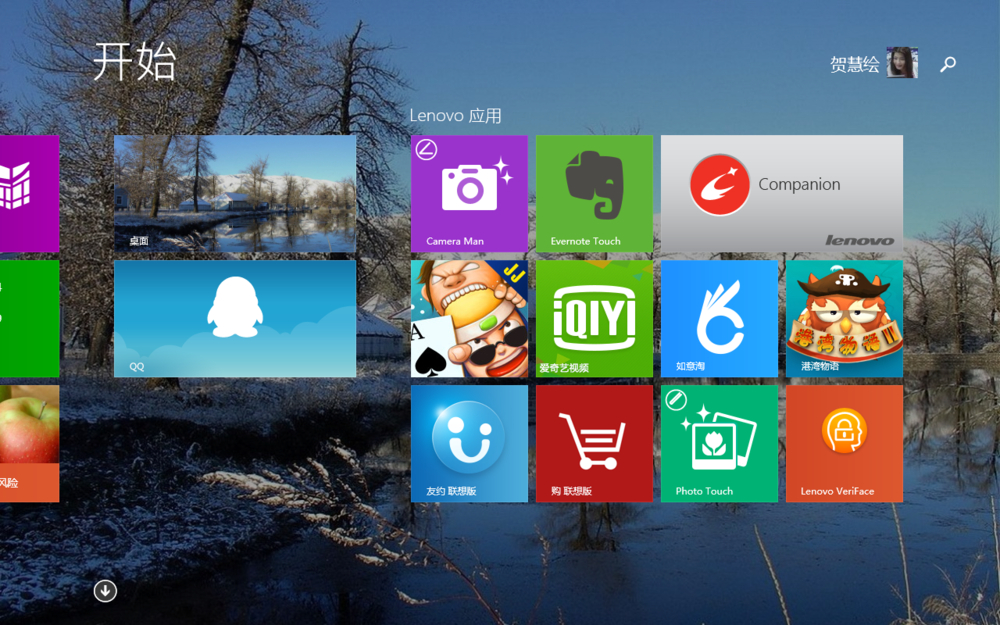The height and width of the screenshot is (625, 1000).
Task: Open the QQ penguin tile
Action: click(x=235, y=318)
